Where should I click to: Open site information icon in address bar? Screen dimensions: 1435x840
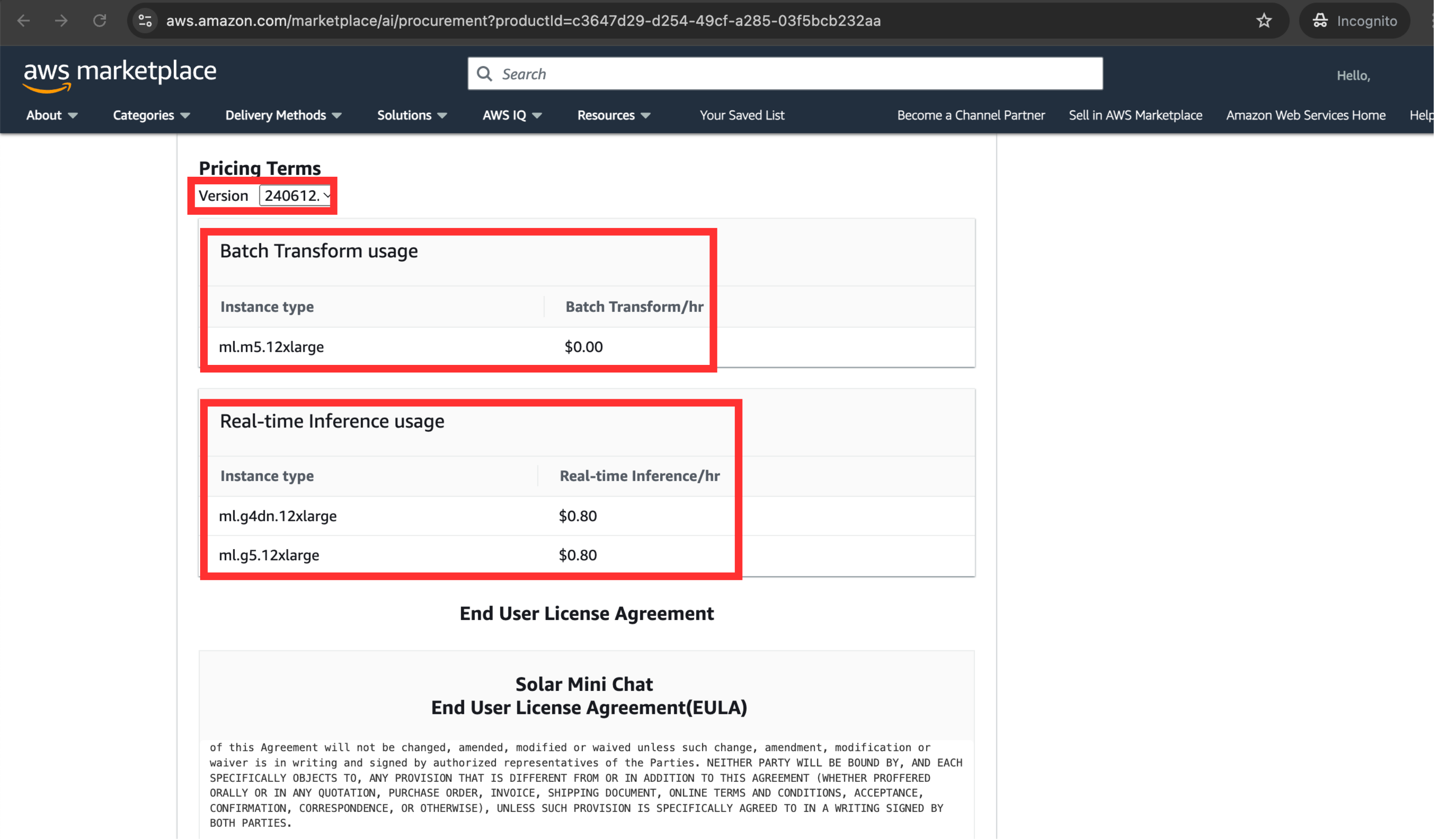tap(145, 21)
